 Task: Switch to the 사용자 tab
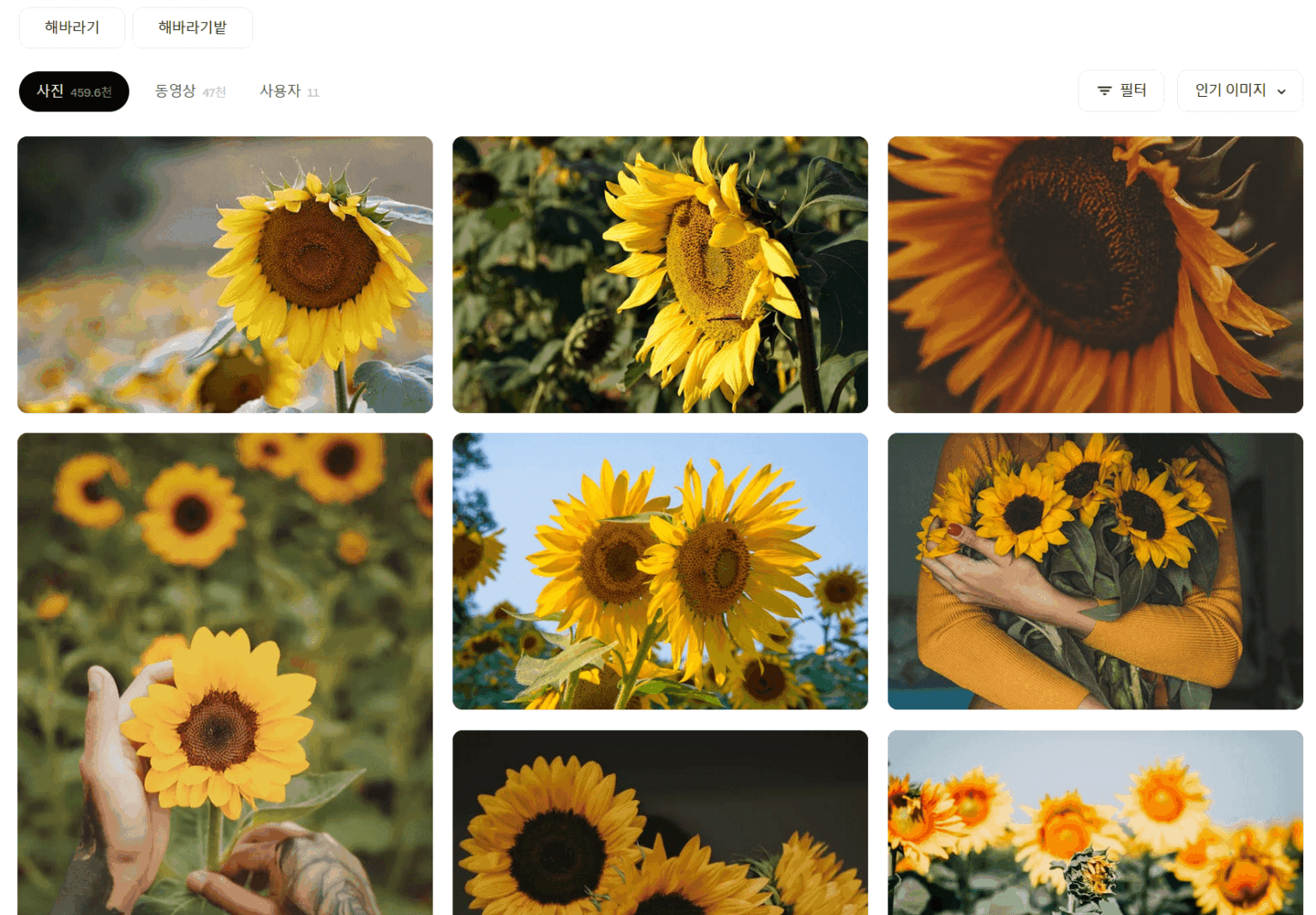pyautogui.click(x=290, y=91)
